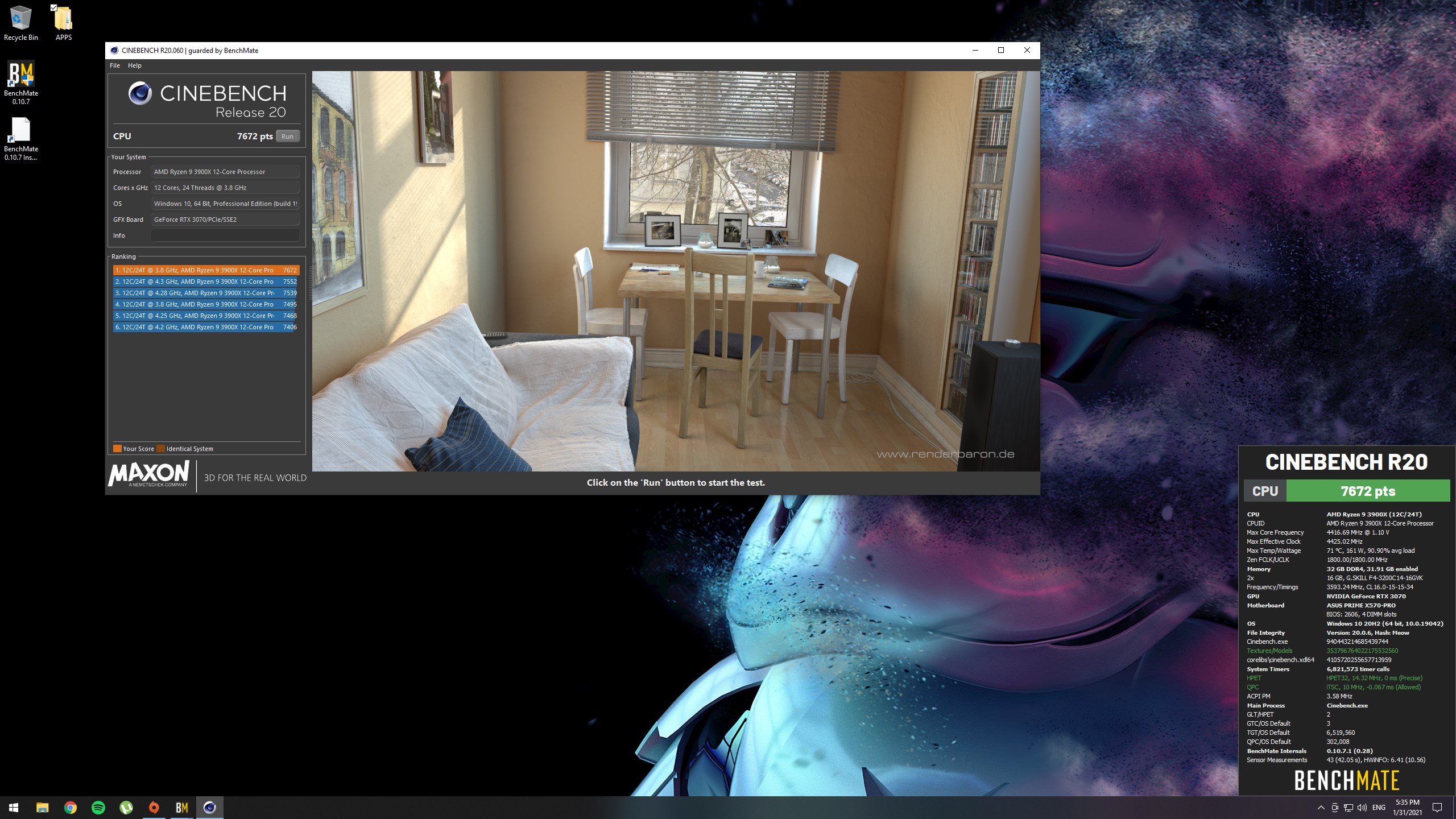Click the 6,821,573 timer calls value
This screenshot has width=1456, height=819.
point(1358,669)
